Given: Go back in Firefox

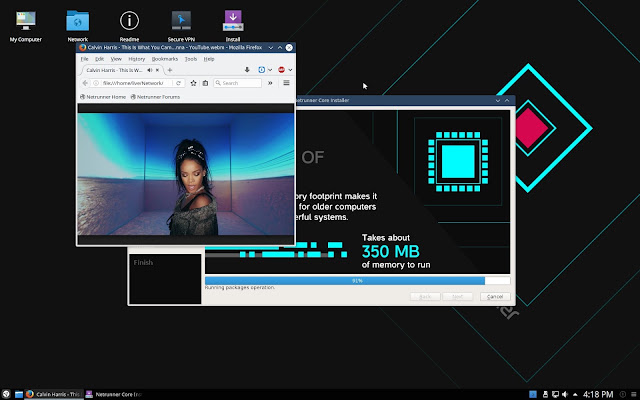Looking at the screenshot, I should point(85,83).
